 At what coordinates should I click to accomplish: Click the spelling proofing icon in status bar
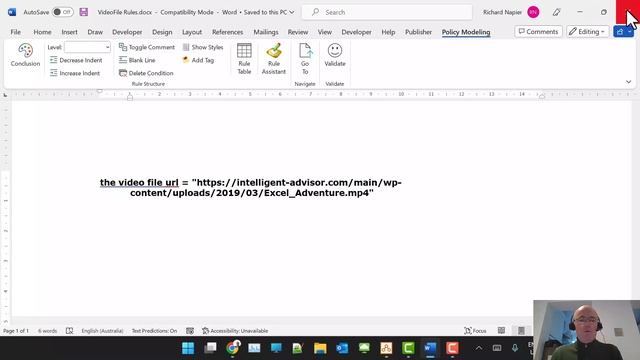pos(69,331)
